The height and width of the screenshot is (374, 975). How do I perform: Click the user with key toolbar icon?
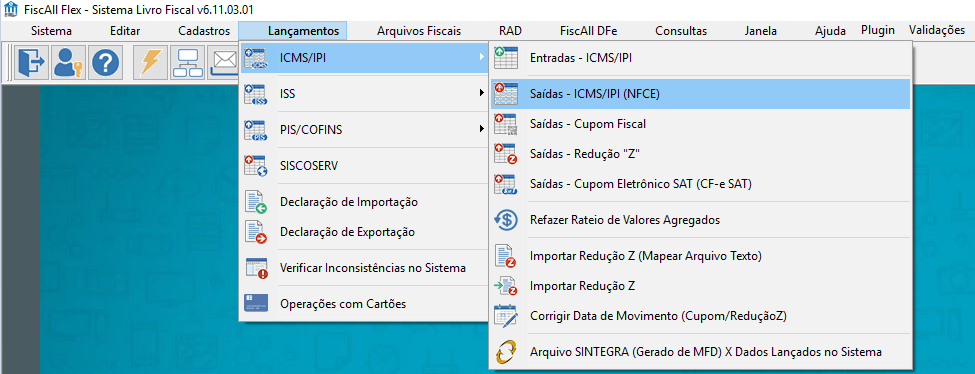pos(68,63)
